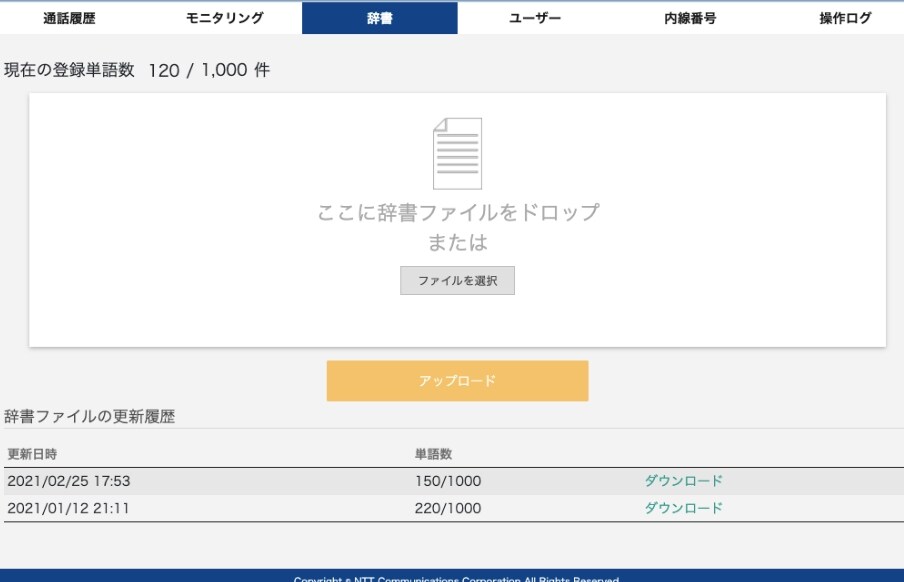Click the 2021/02/25 17:53 date cell
904x582 pixels.
click(x=69, y=480)
